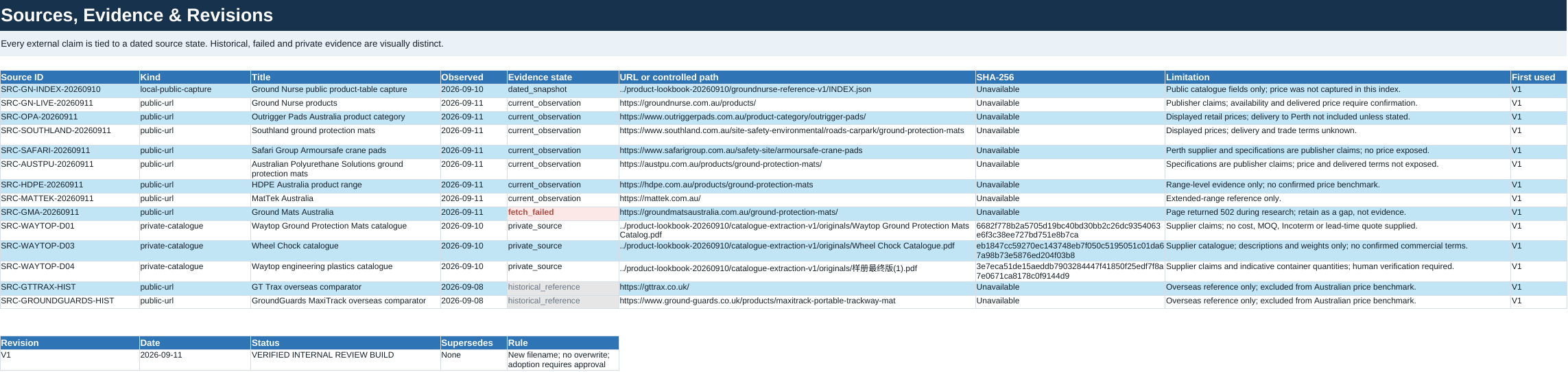Viewport: 1568px width, 372px height.
Task: Click limitation 'Extended-range reference only.'
Action: click(1338, 199)
